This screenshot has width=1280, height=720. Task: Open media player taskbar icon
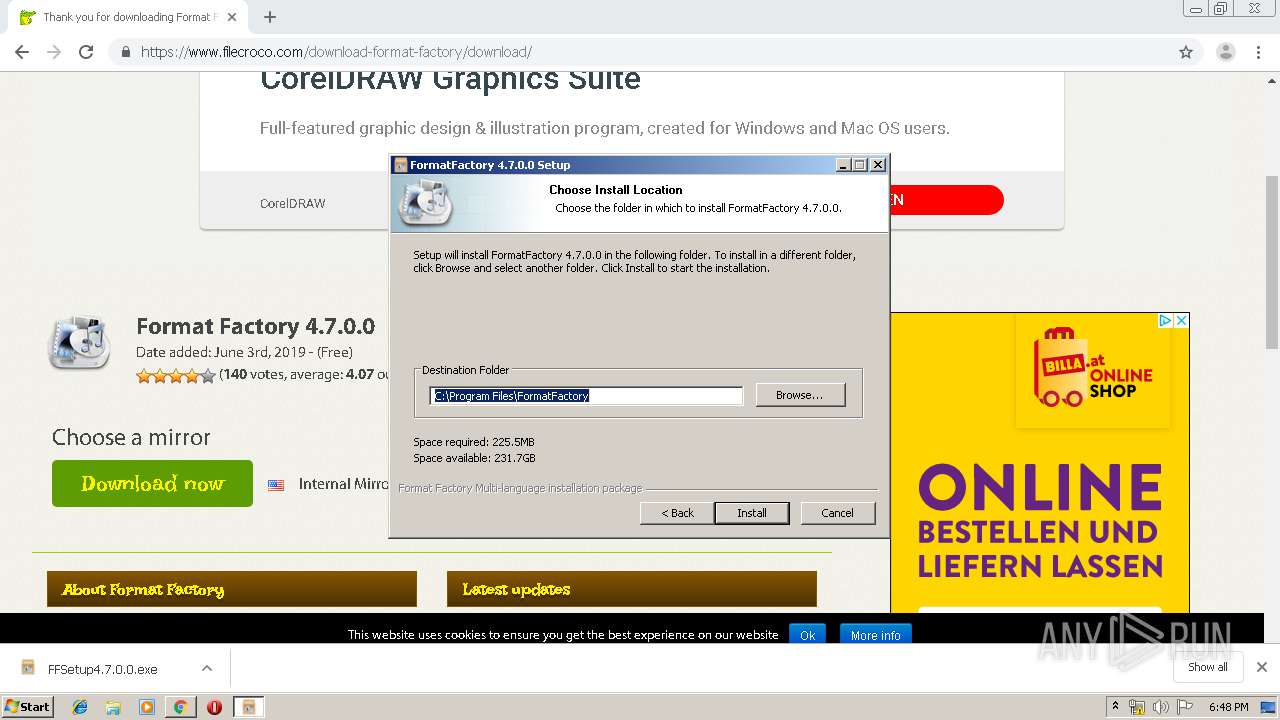pyautogui.click(x=147, y=707)
